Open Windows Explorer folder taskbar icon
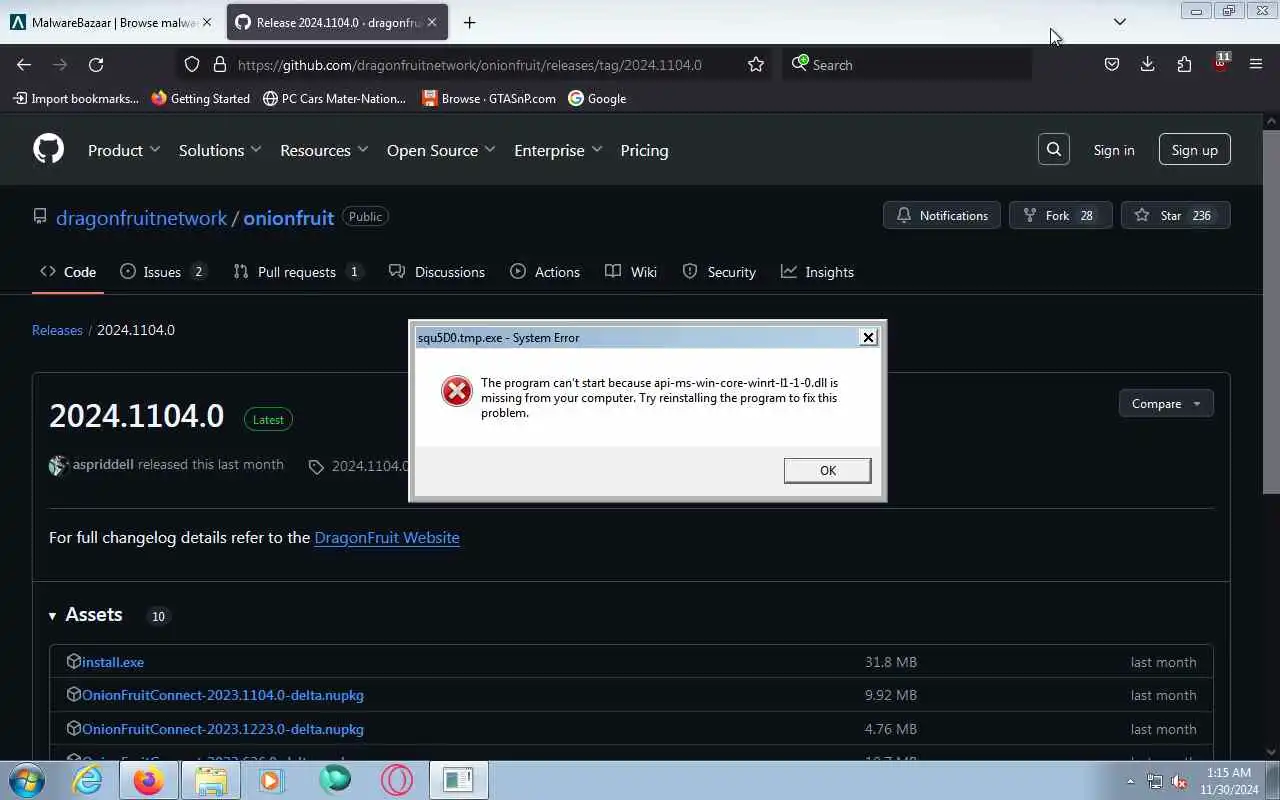 coord(210,780)
